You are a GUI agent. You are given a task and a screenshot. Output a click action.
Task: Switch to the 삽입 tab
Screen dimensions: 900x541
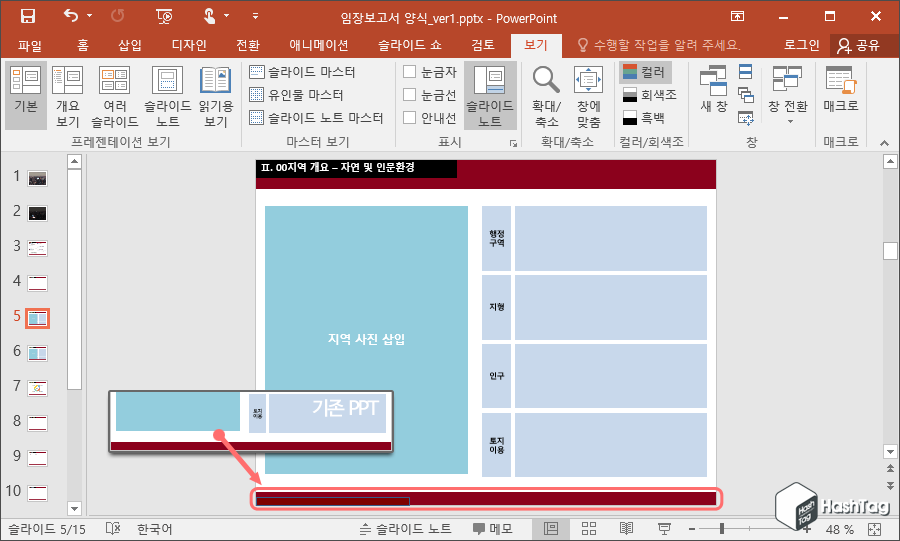[x=130, y=45]
